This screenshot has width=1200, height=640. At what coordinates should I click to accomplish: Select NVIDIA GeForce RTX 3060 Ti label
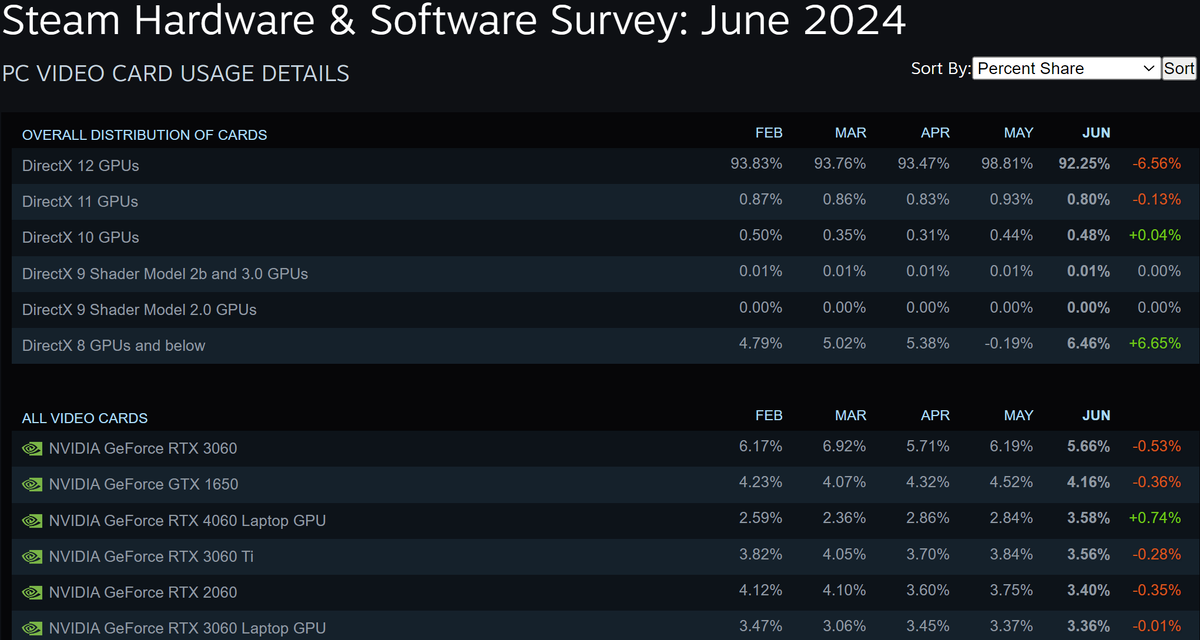pyautogui.click(x=151, y=556)
